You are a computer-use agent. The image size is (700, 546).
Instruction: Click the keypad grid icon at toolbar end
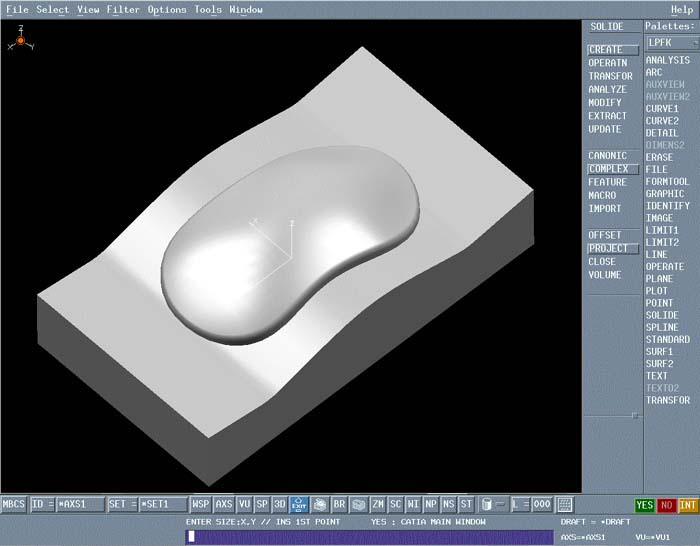(x=565, y=505)
